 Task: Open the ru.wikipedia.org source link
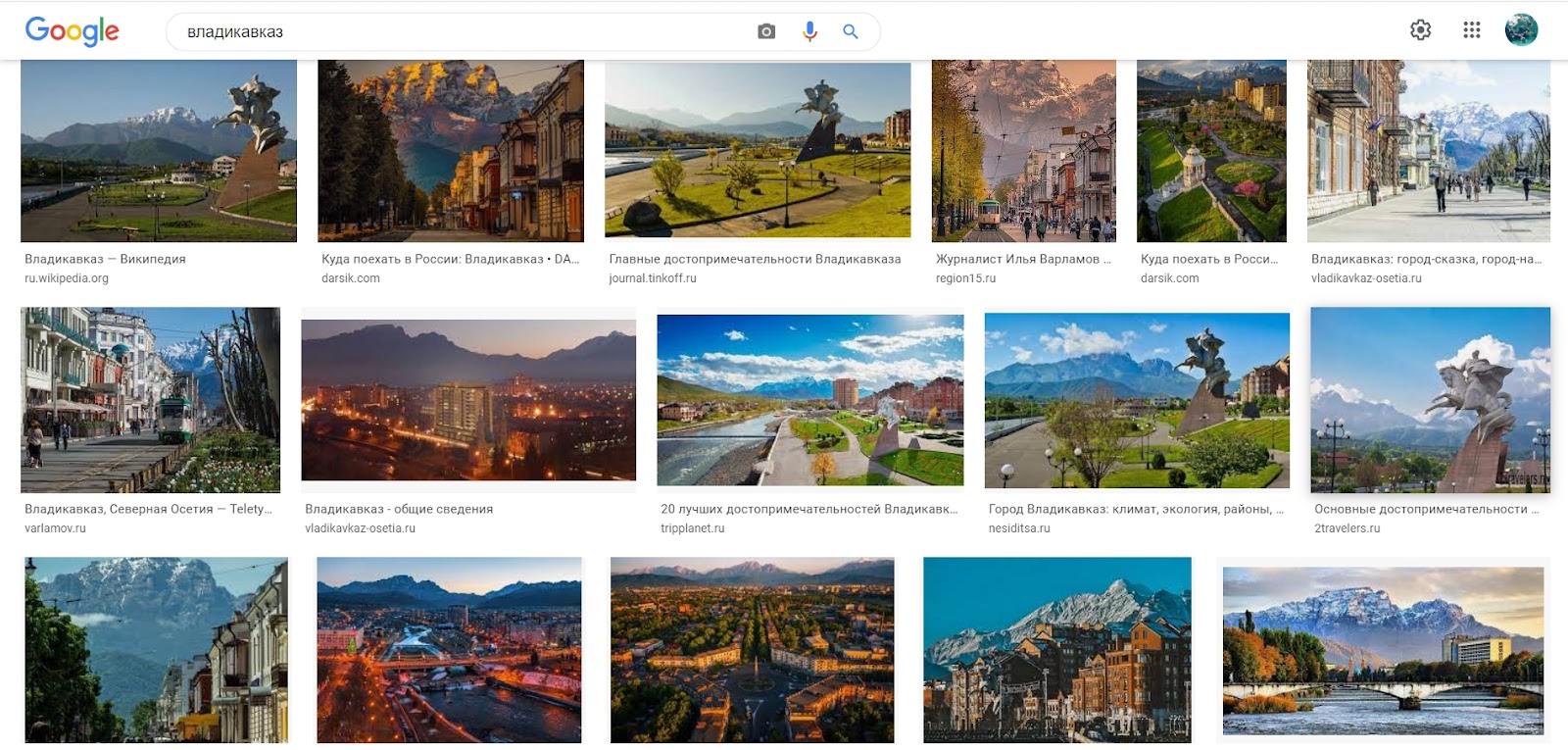pos(67,278)
